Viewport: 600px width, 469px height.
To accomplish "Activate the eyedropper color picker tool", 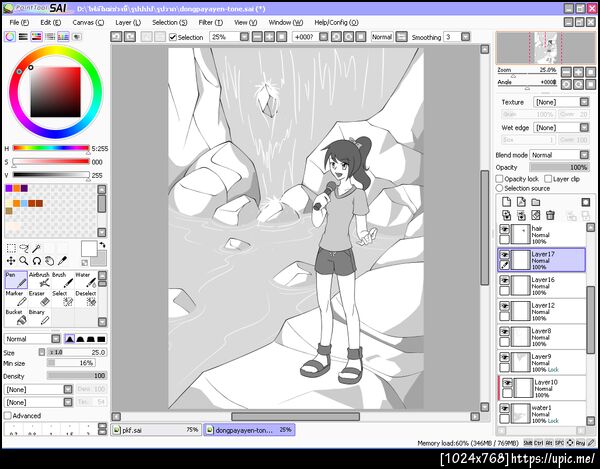I will pos(62,261).
